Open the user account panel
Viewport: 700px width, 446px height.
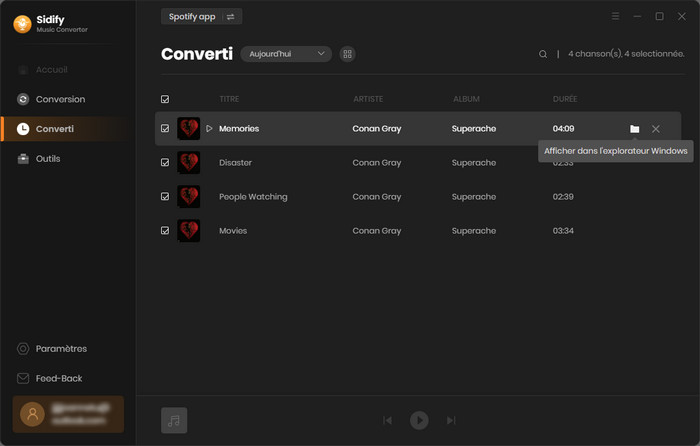(x=68, y=413)
